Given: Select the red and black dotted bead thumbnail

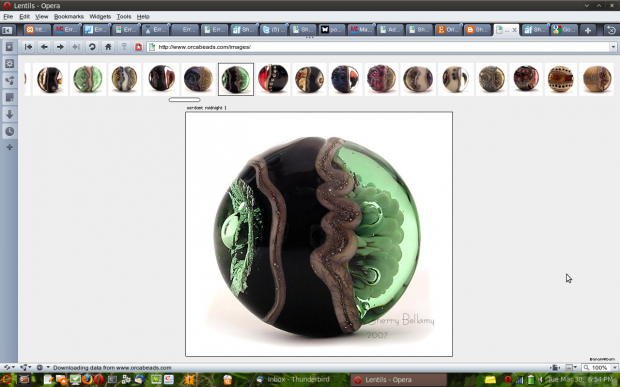Looking at the screenshot, I should pyautogui.click(x=273, y=79).
